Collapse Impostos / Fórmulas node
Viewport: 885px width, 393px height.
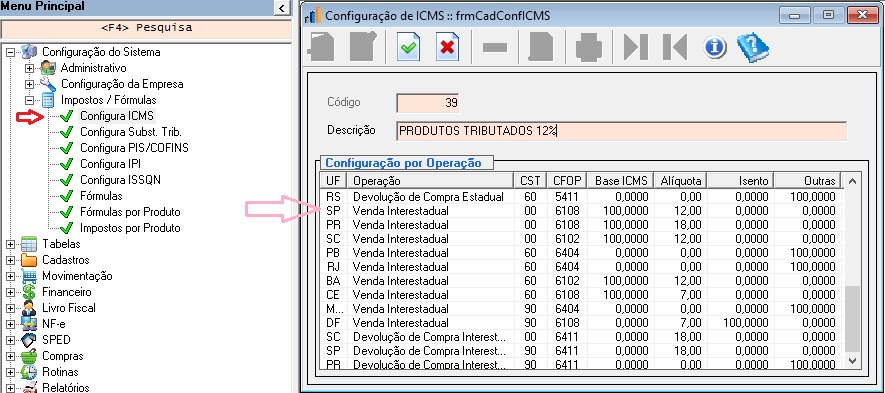click(x=29, y=101)
